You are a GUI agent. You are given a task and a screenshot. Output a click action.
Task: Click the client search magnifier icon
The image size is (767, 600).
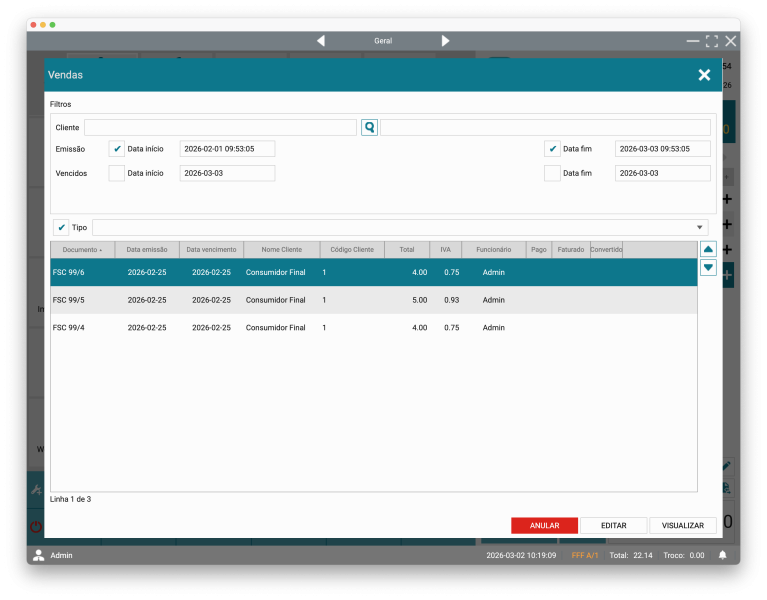369,128
